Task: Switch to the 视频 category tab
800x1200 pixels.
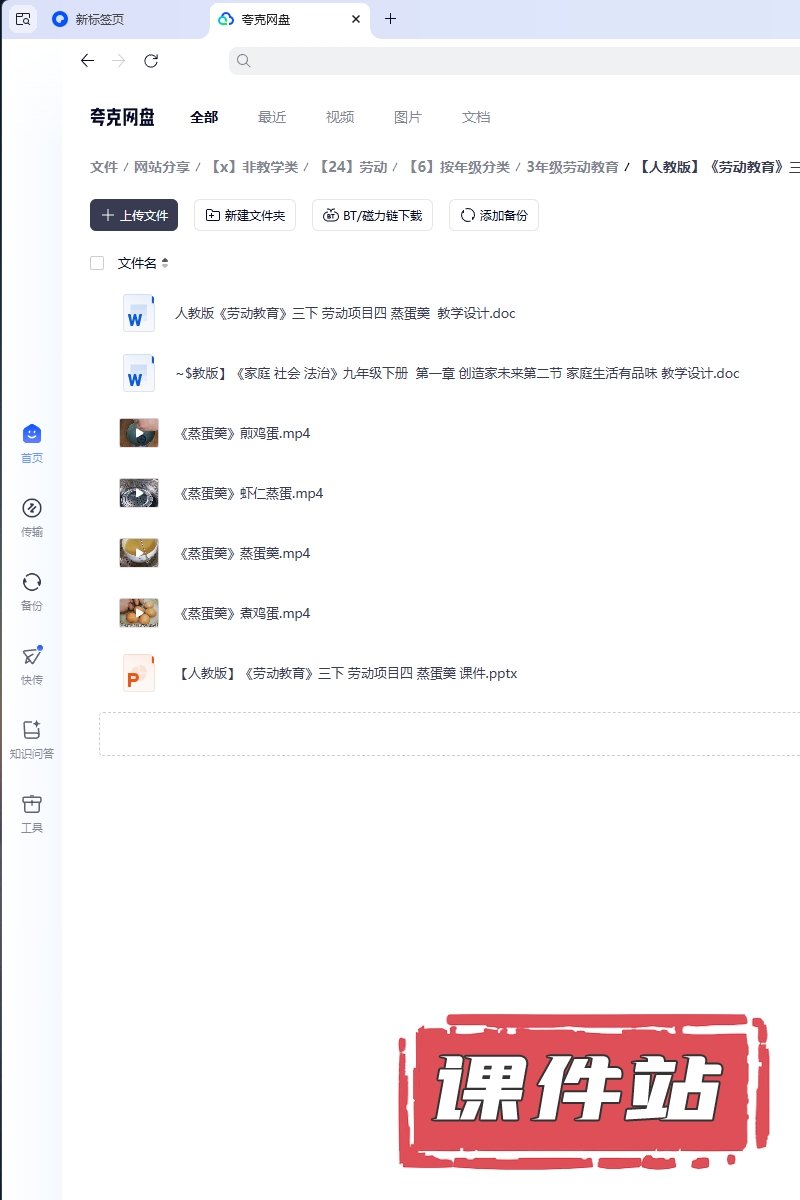Action: coord(340,117)
